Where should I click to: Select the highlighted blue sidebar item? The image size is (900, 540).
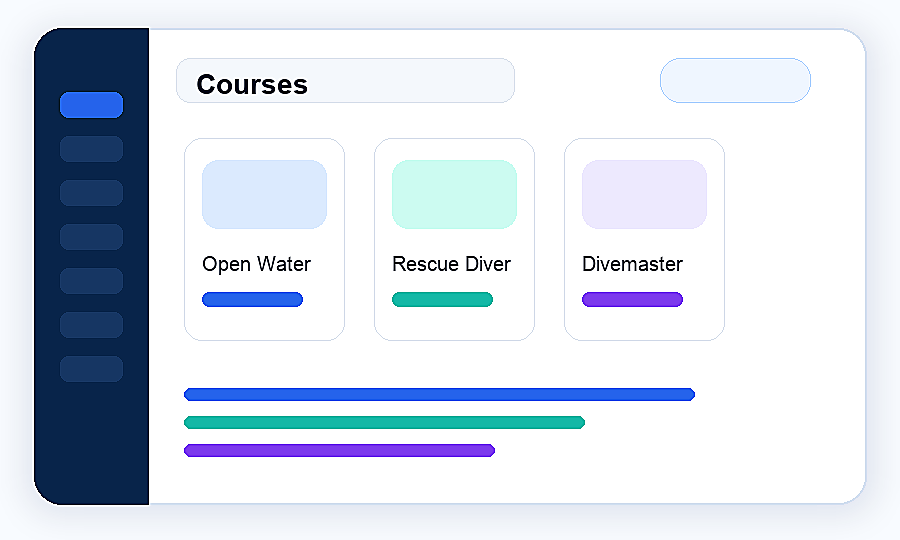[x=91, y=105]
